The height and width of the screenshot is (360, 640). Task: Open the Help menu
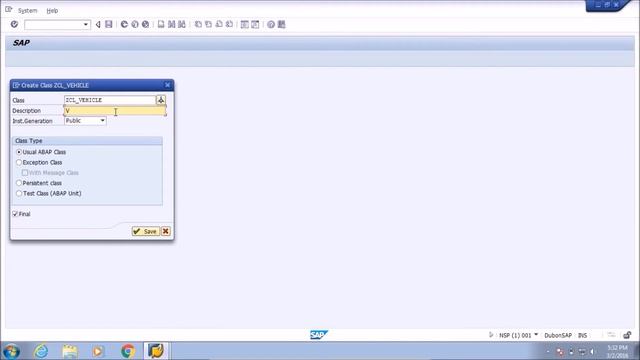point(52,11)
